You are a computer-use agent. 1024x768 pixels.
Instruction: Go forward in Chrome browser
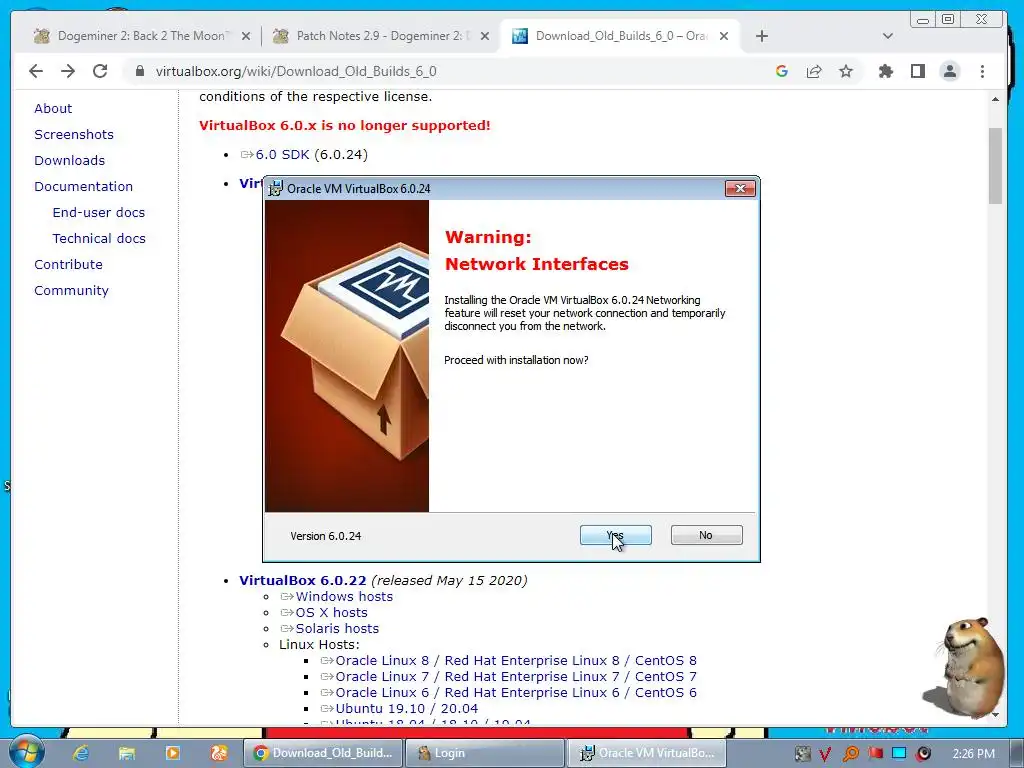[x=68, y=71]
